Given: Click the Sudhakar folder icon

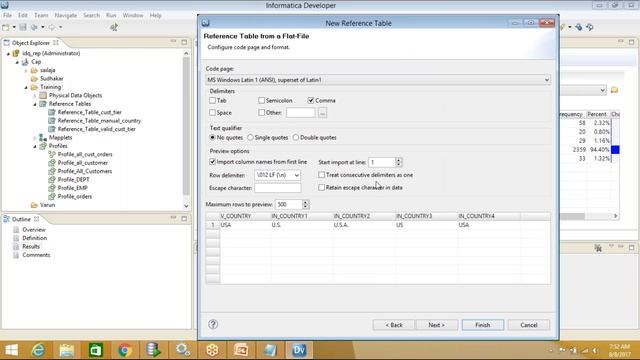Looking at the screenshot, I should pos(34,78).
